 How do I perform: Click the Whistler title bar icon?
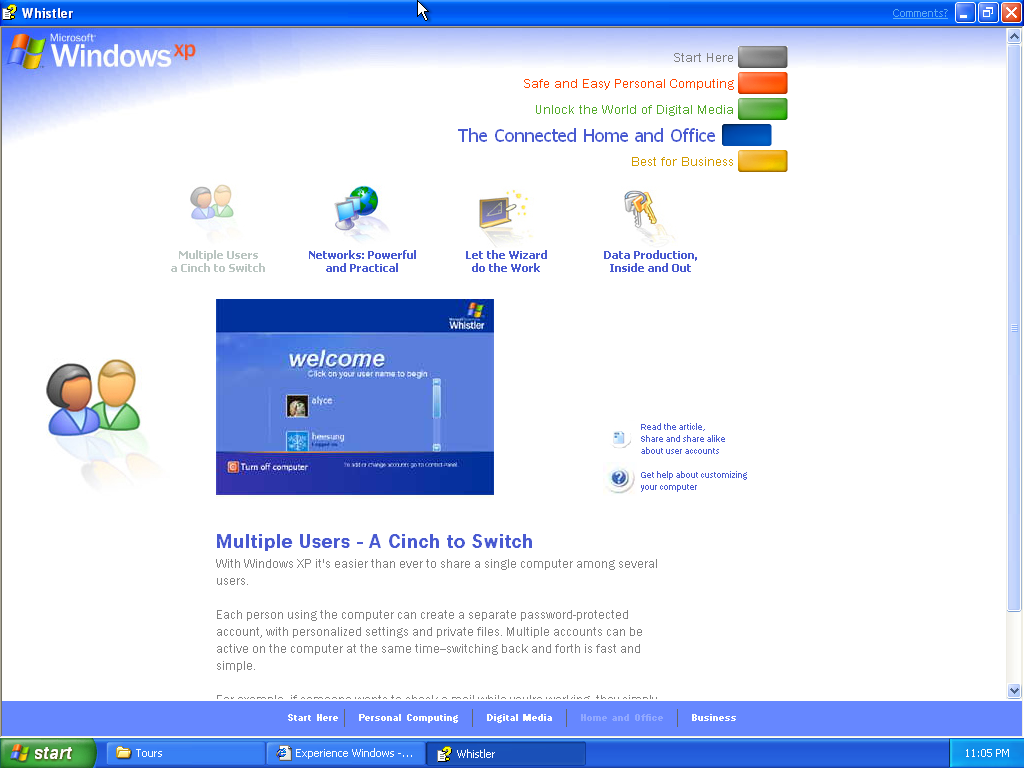[9, 12]
